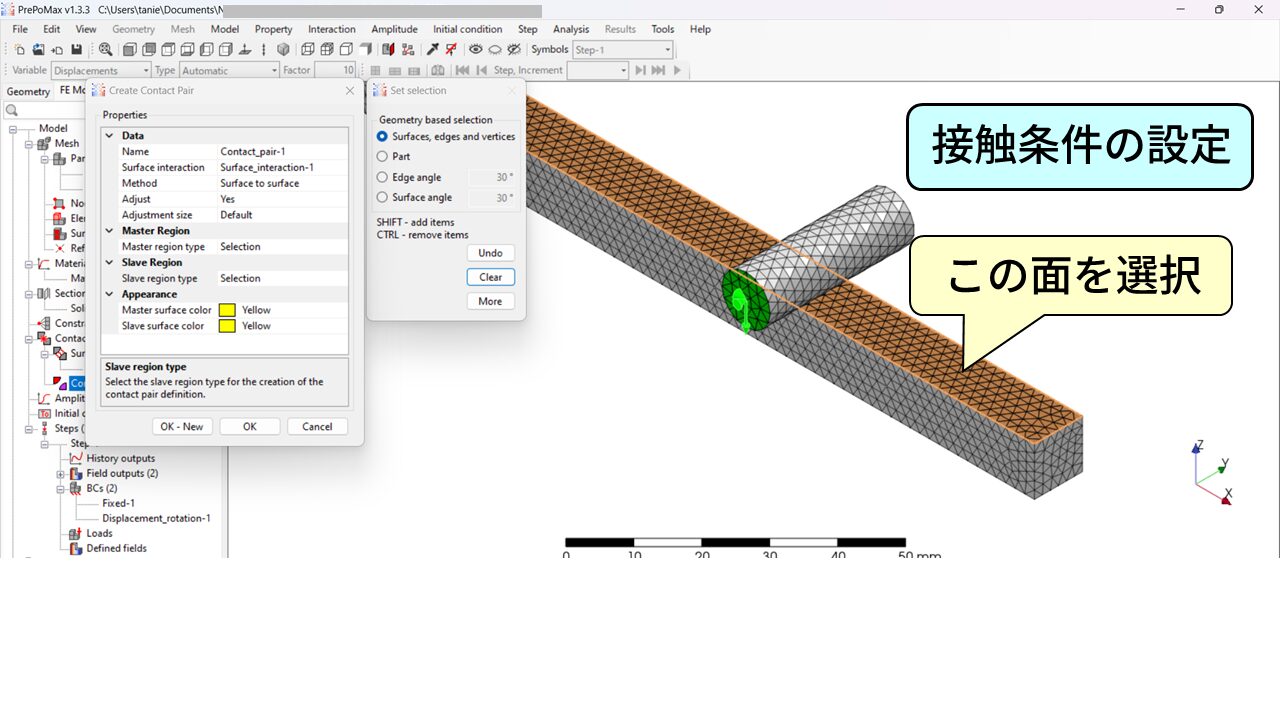Click the Master surface color yellow swatch

coord(227,310)
